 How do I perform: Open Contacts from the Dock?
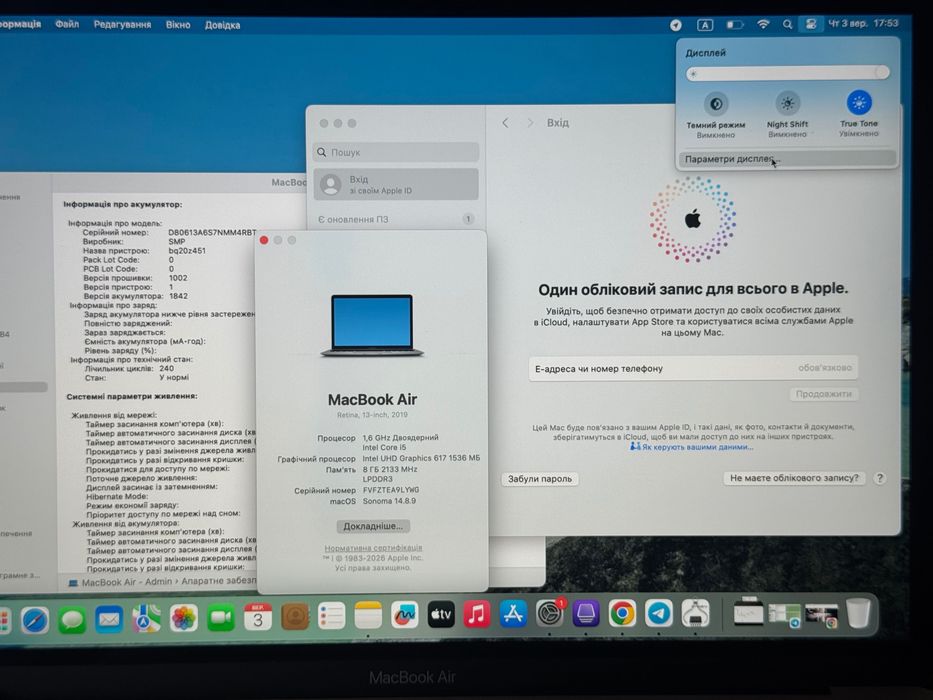295,617
